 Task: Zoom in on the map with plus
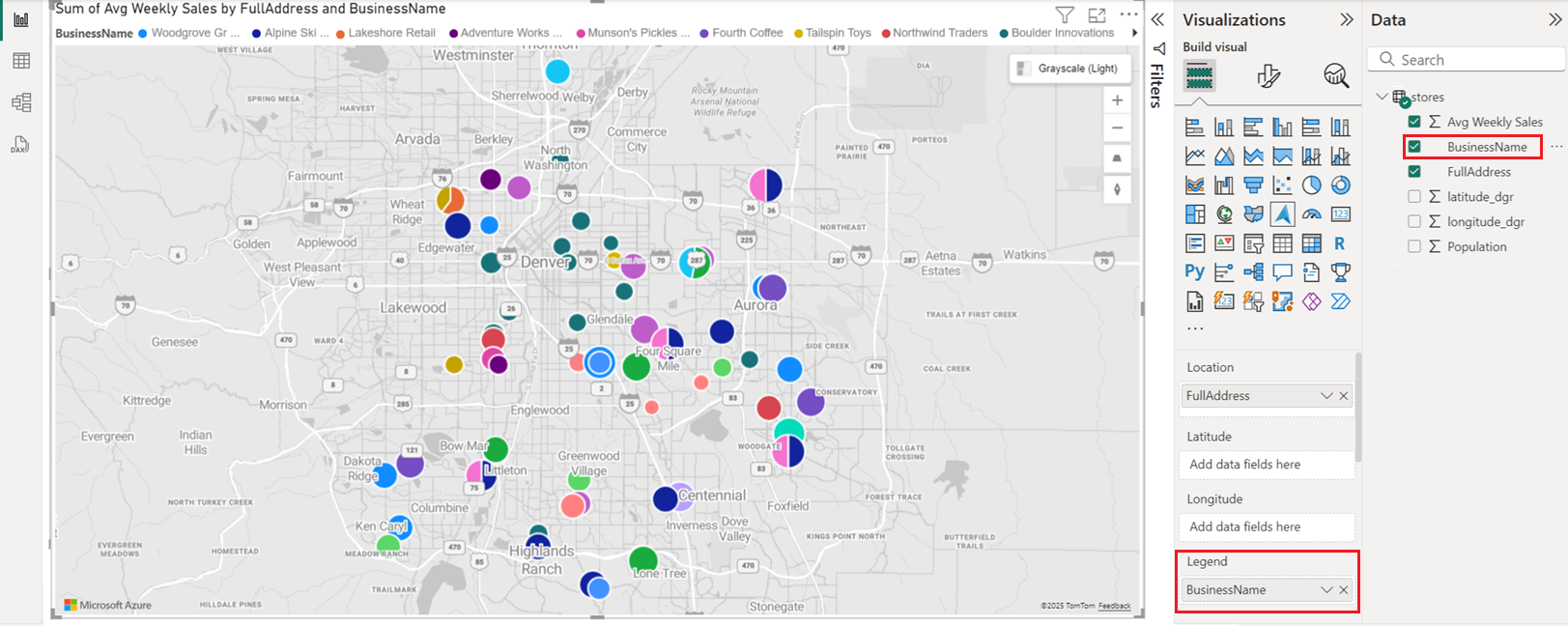pyautogui.click(x=1117, y=100)
